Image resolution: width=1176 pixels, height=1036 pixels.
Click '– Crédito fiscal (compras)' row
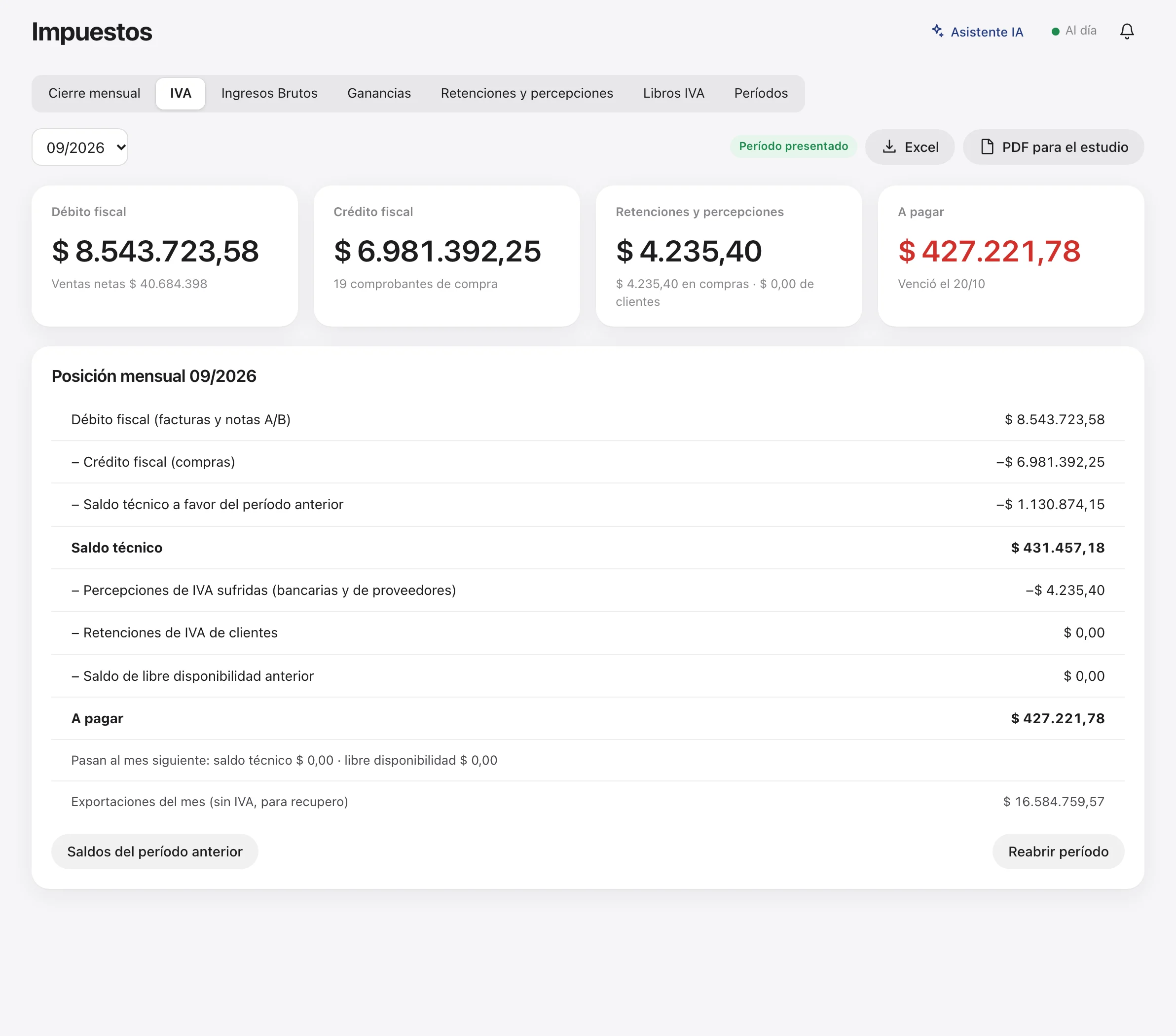coord(588,462)
